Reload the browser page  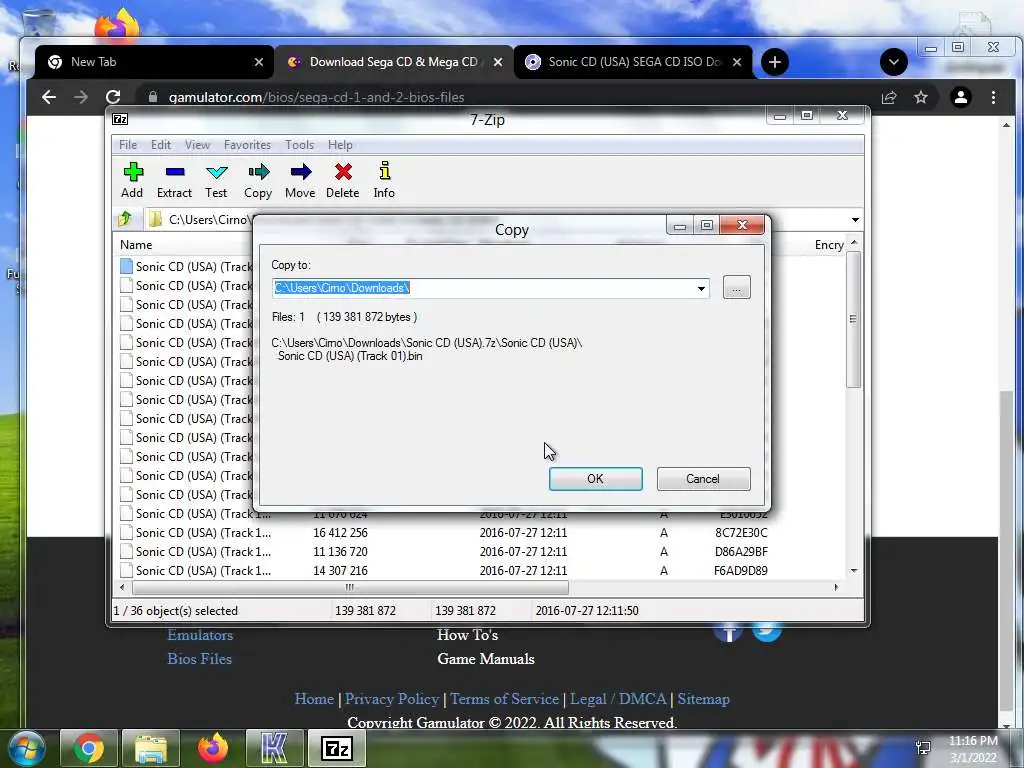click(x=113, y=97)
